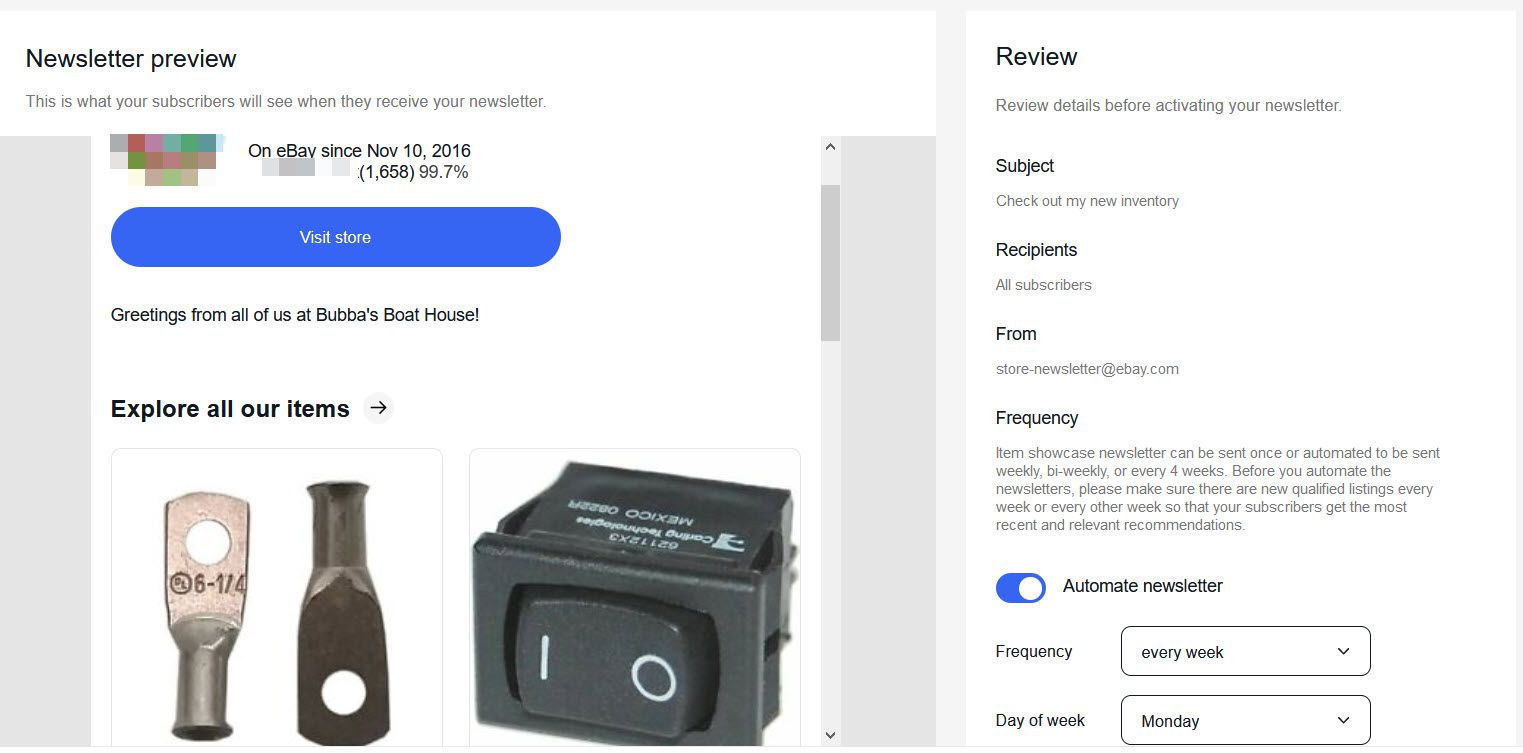Image resolution: width=1523 pixels, height=753 pixels.
Task: Click the Visit store button
Action: click(335, 237)
